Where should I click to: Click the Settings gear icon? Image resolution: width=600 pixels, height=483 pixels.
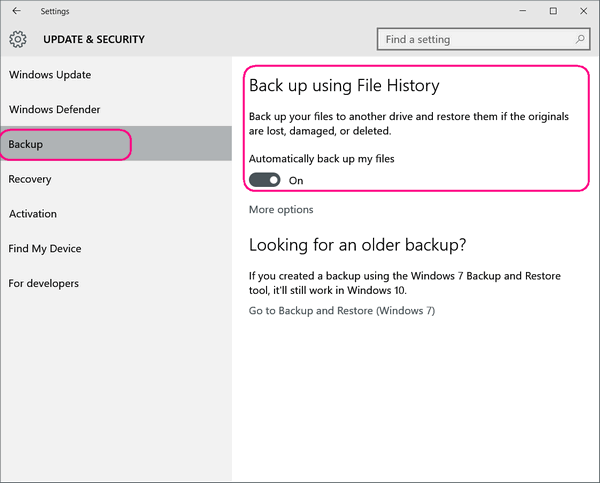(x=18, y=39)
